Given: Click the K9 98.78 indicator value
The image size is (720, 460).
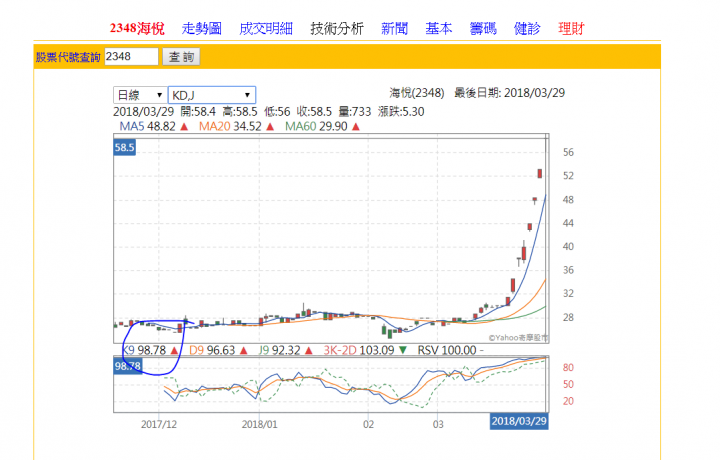Looking at the screenshot, I should click(144, 350).
